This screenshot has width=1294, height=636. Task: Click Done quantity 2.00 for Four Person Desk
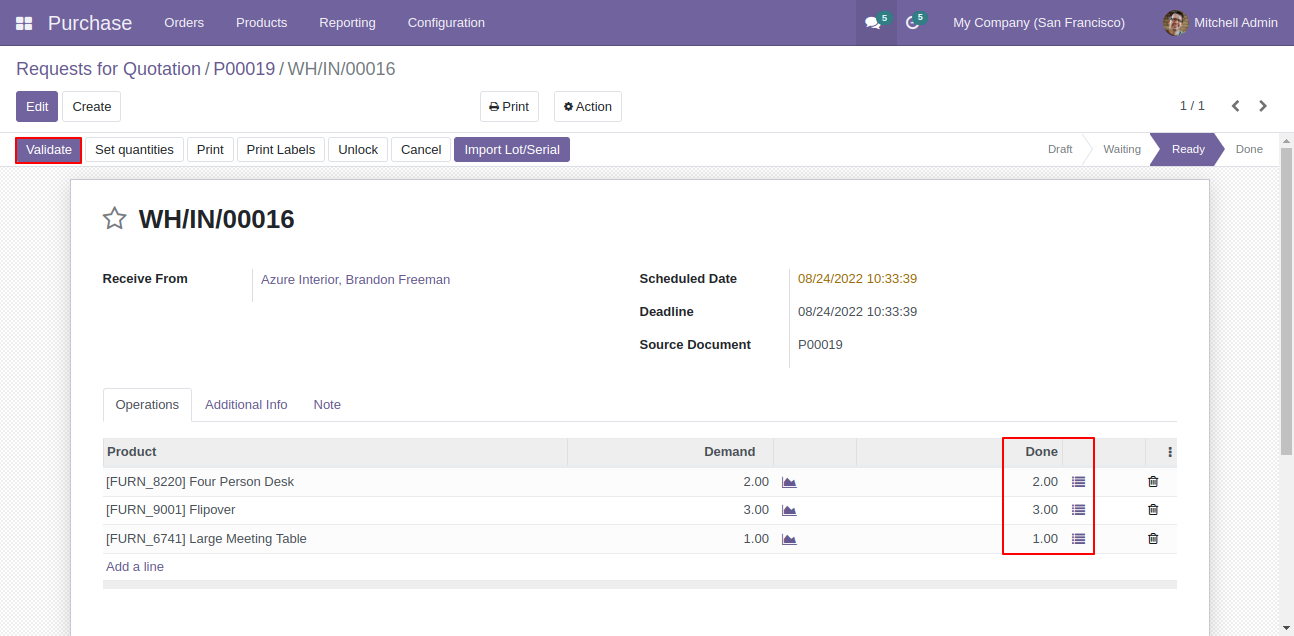click(x=1044, y=482)
